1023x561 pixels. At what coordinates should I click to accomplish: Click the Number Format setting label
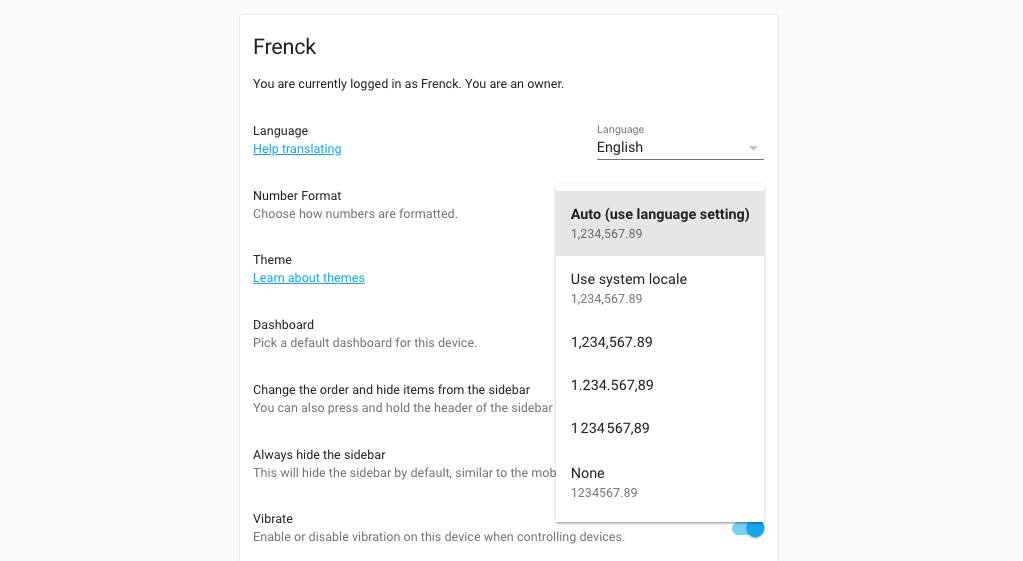297,196
